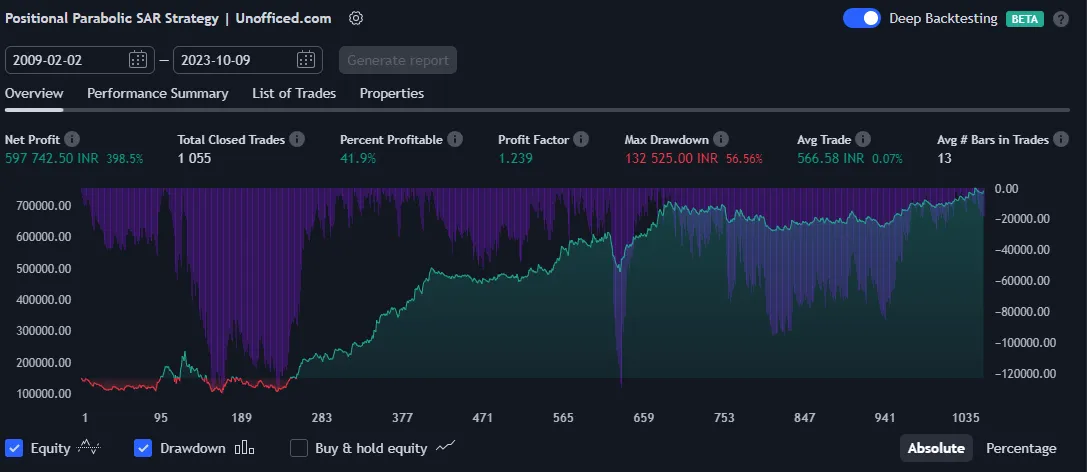Click info icon next to Max Drawdown

721,140
